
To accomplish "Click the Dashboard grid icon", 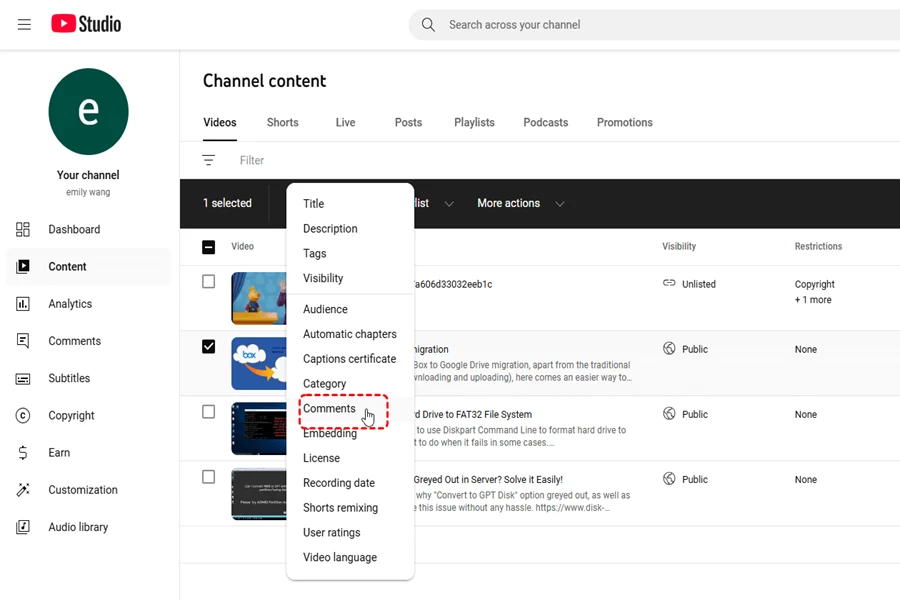I will [x=23, y=230].
